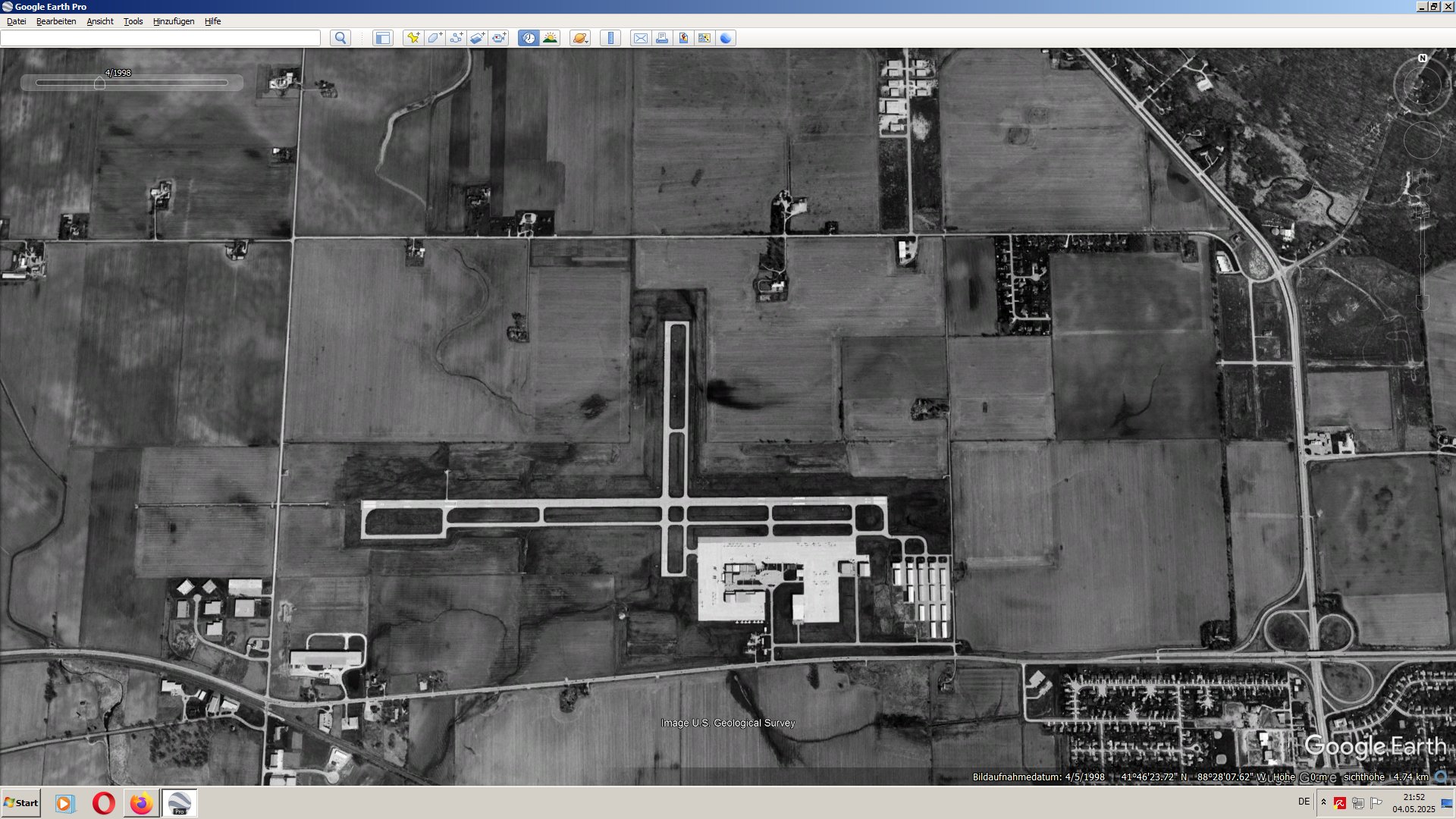Click the search magnifier button
The height and width of the screenshot is (819, 1456).
tap(340, 38)
